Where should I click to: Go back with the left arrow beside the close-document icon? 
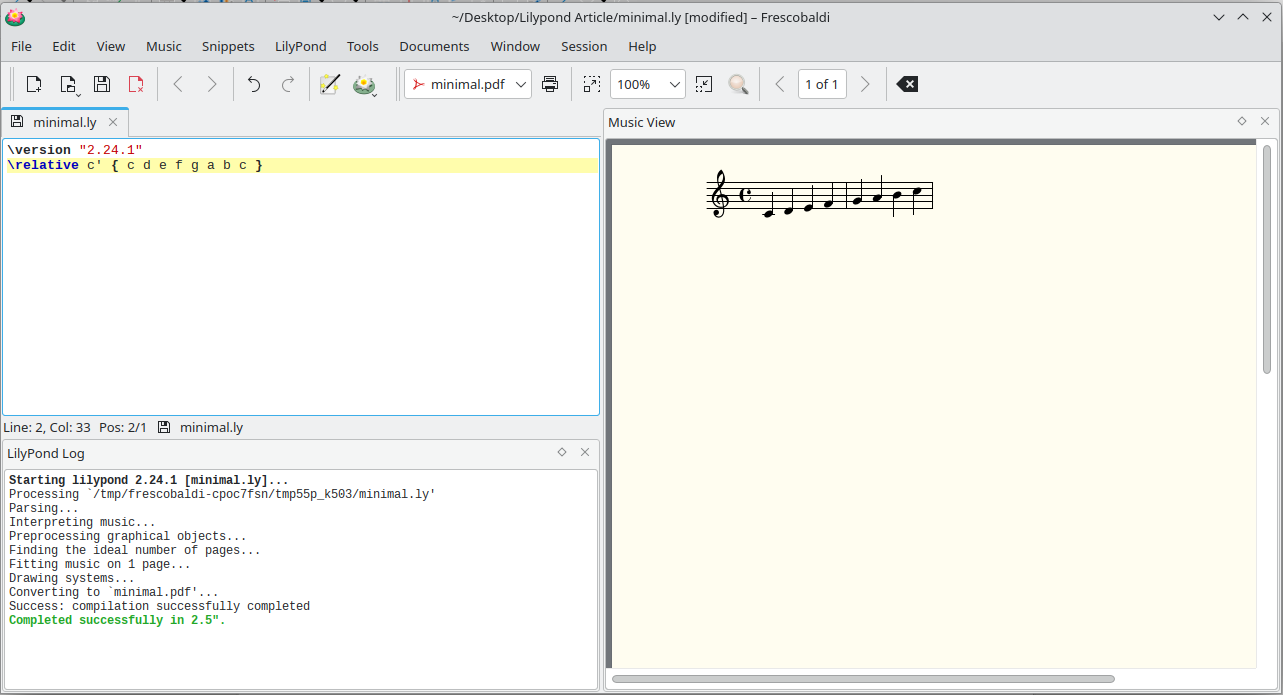pos(178,85)
